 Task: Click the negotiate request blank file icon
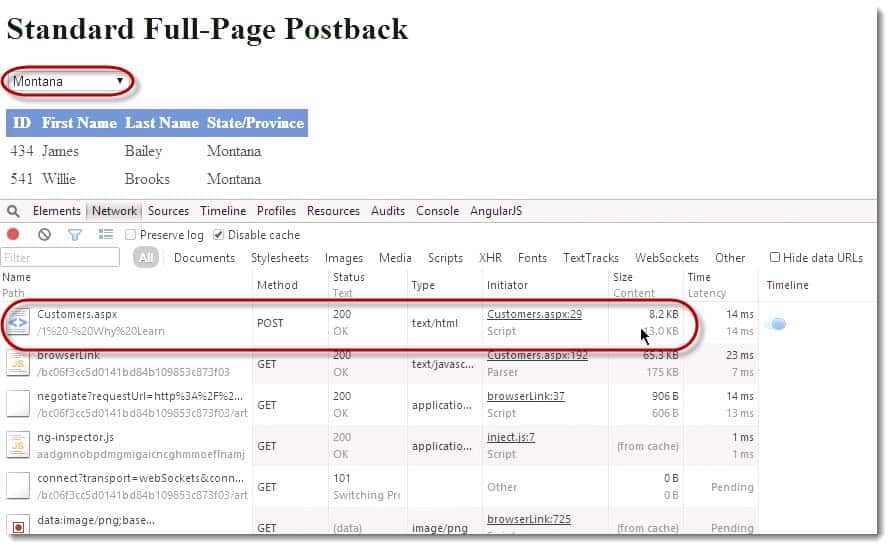tap(18, 404)
